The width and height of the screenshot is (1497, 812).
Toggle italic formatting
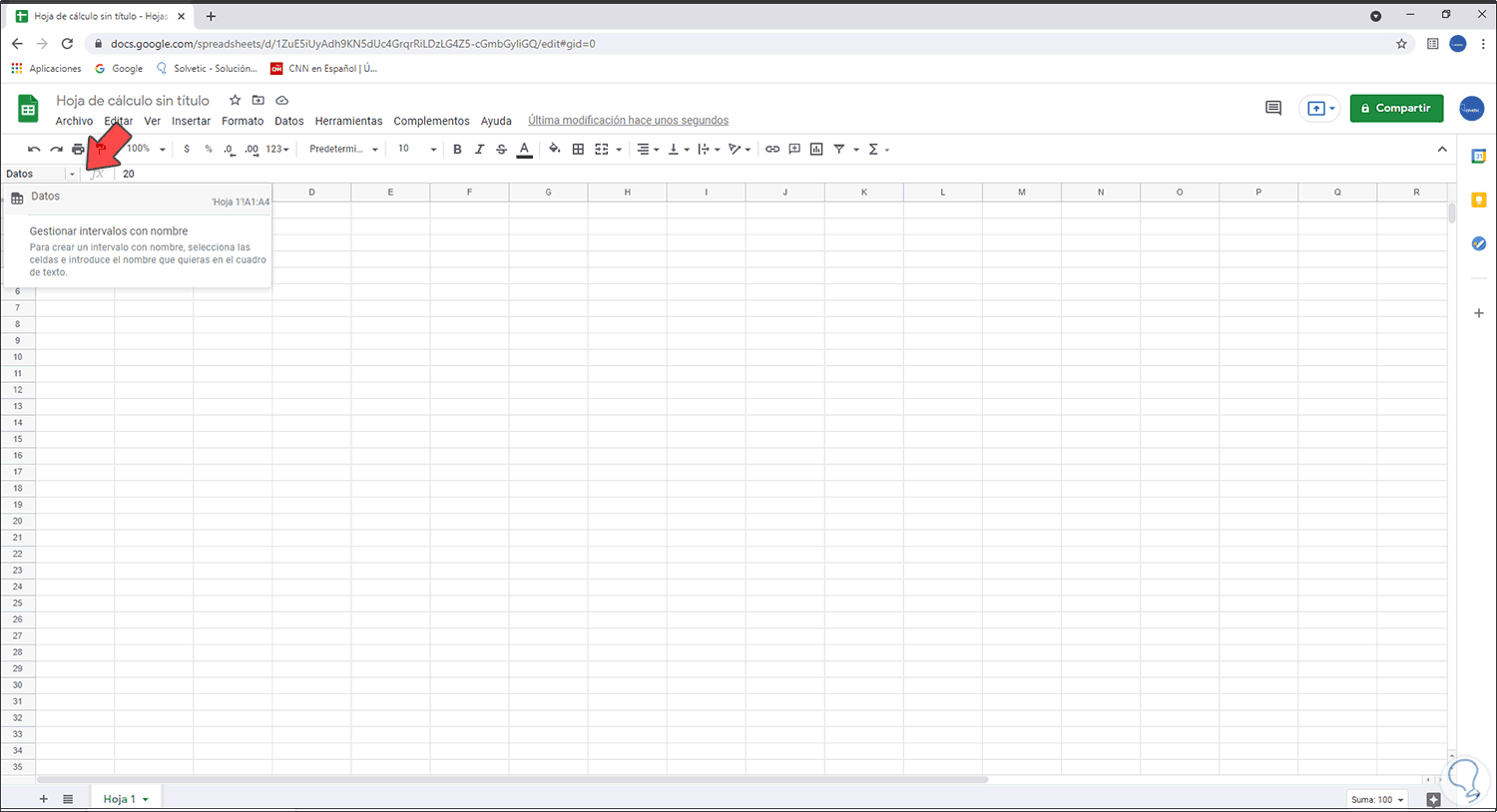click(480, 149)
